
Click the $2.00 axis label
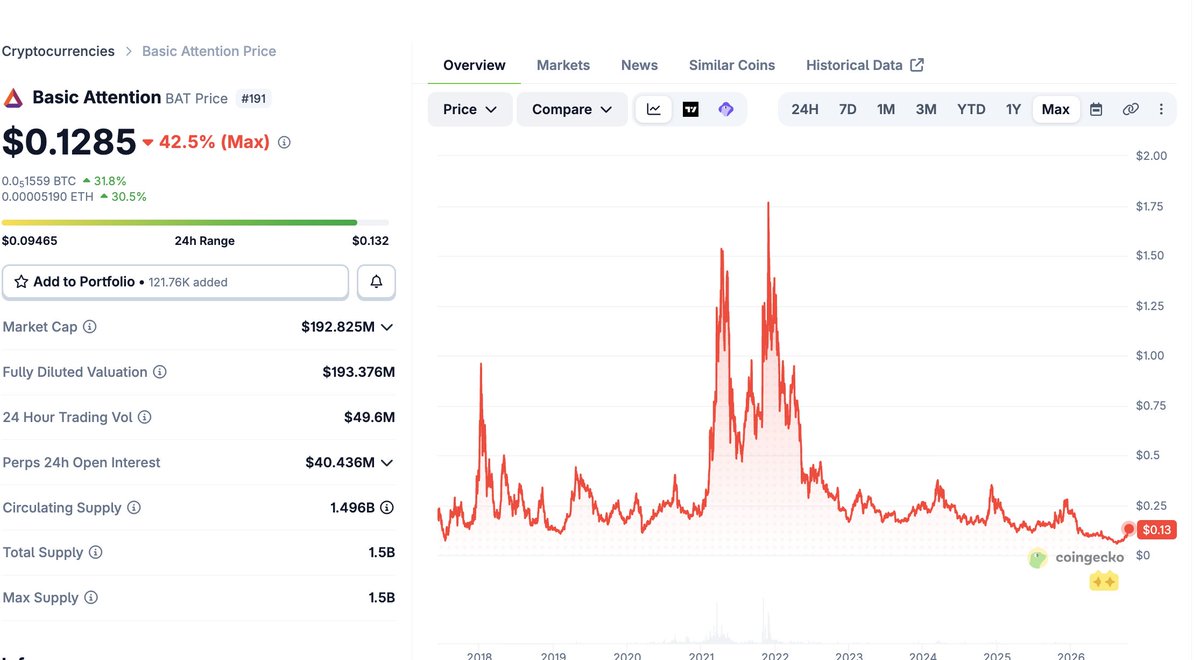[x=1151, y=156]
